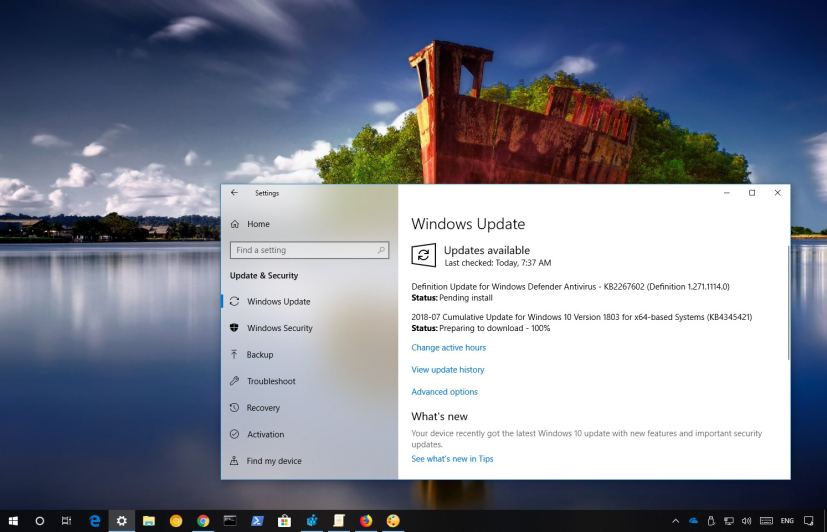Click the Find a setting search box
Screen dimensions: 827x532
point(309,250)
